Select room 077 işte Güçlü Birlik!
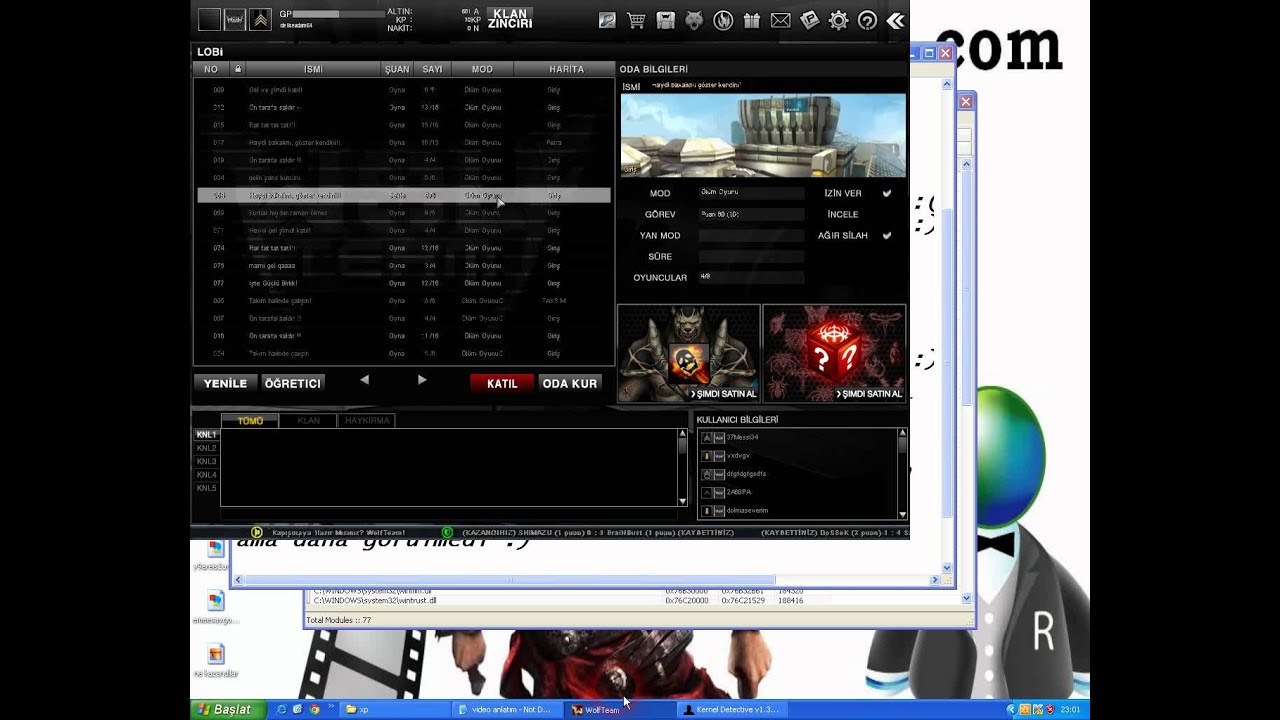 (404, 283)
